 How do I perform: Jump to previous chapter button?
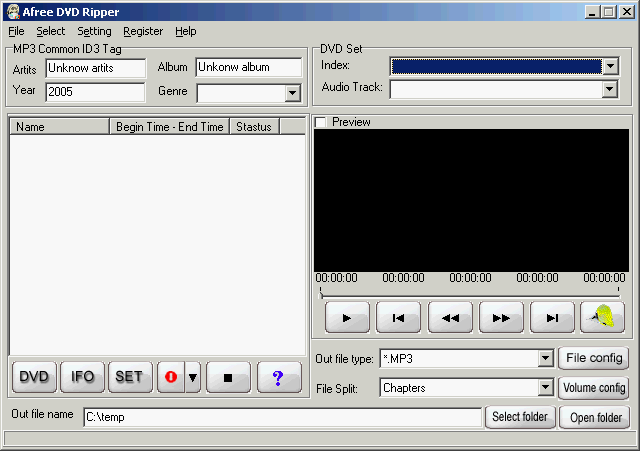tap(398, 318)
